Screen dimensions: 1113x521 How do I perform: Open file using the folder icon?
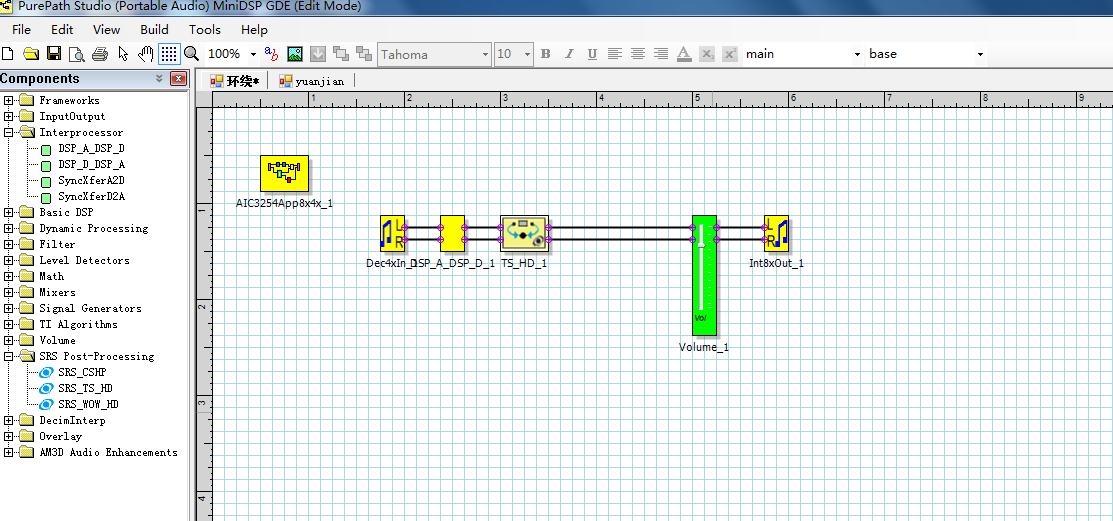pyautogui.click(x=31, y=54)
